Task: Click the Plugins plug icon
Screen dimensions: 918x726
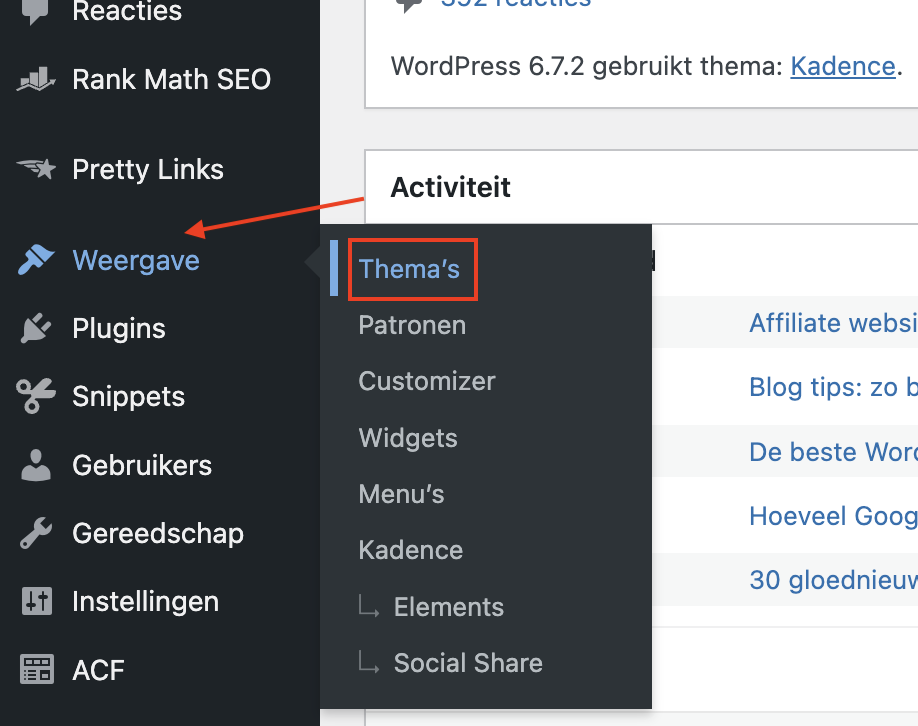Action: click(36, 329)
